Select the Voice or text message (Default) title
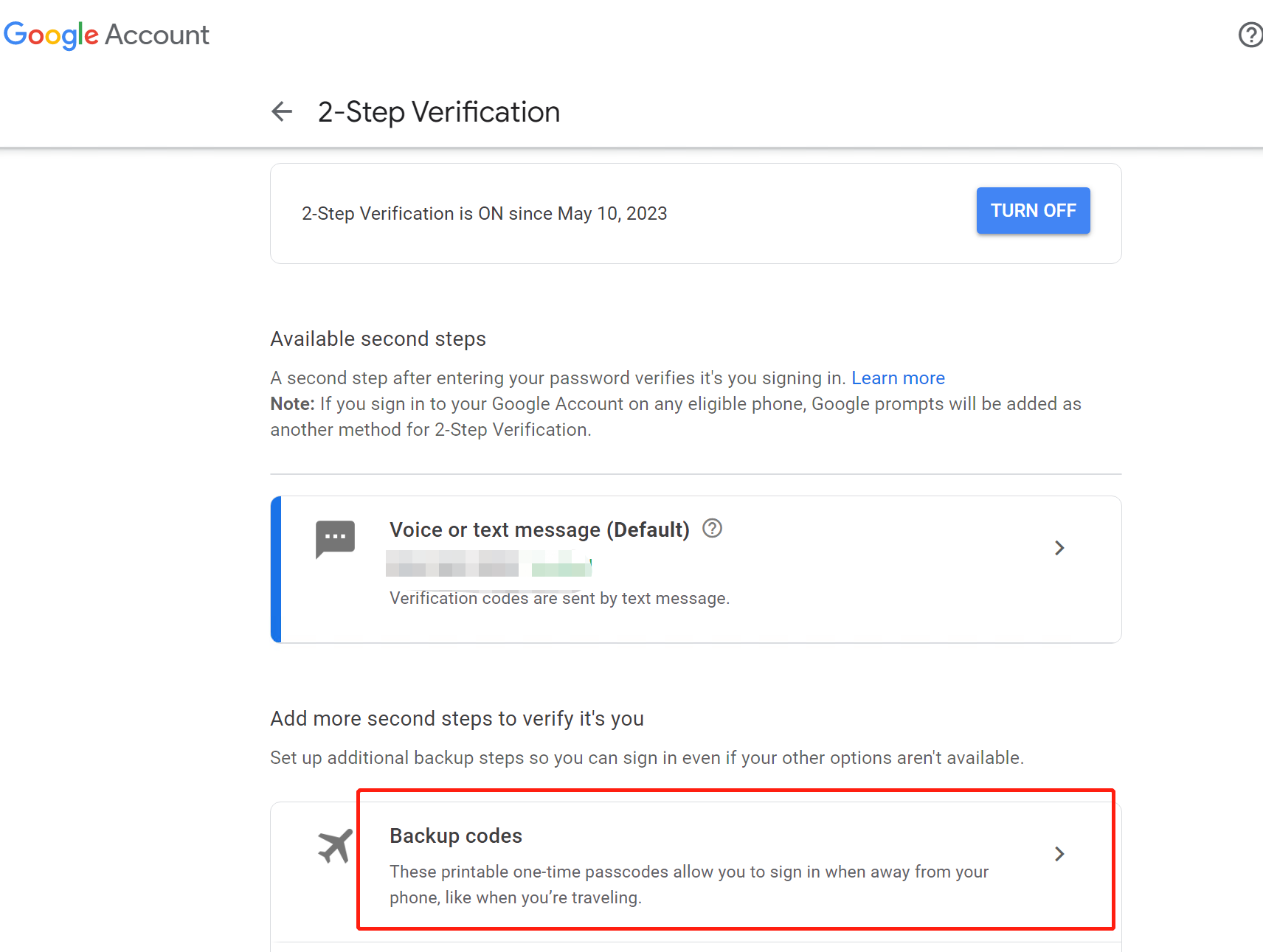This screenshot has width=1263, height=952. click(x=539, y=530)
